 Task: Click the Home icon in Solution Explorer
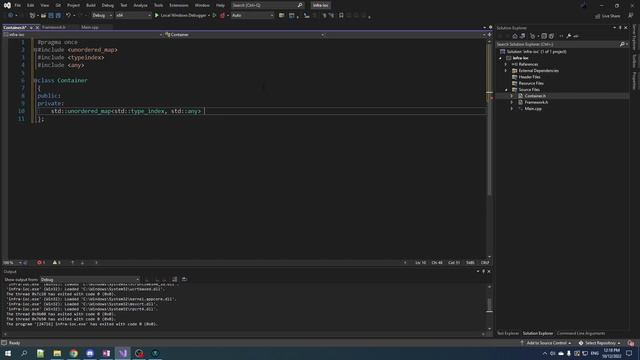click(x=515, y=36)
